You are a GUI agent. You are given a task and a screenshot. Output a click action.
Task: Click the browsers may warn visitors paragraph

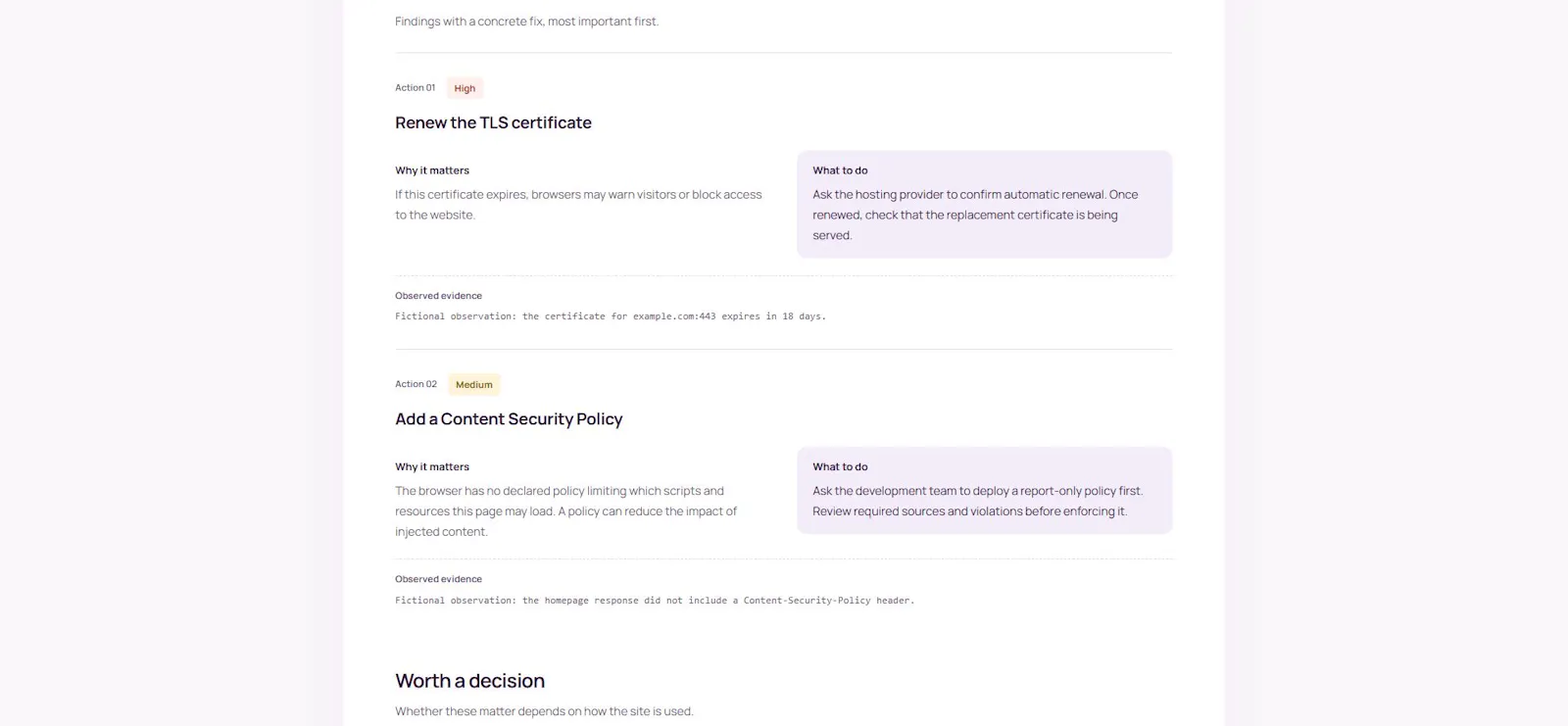[x=578, y=205]
